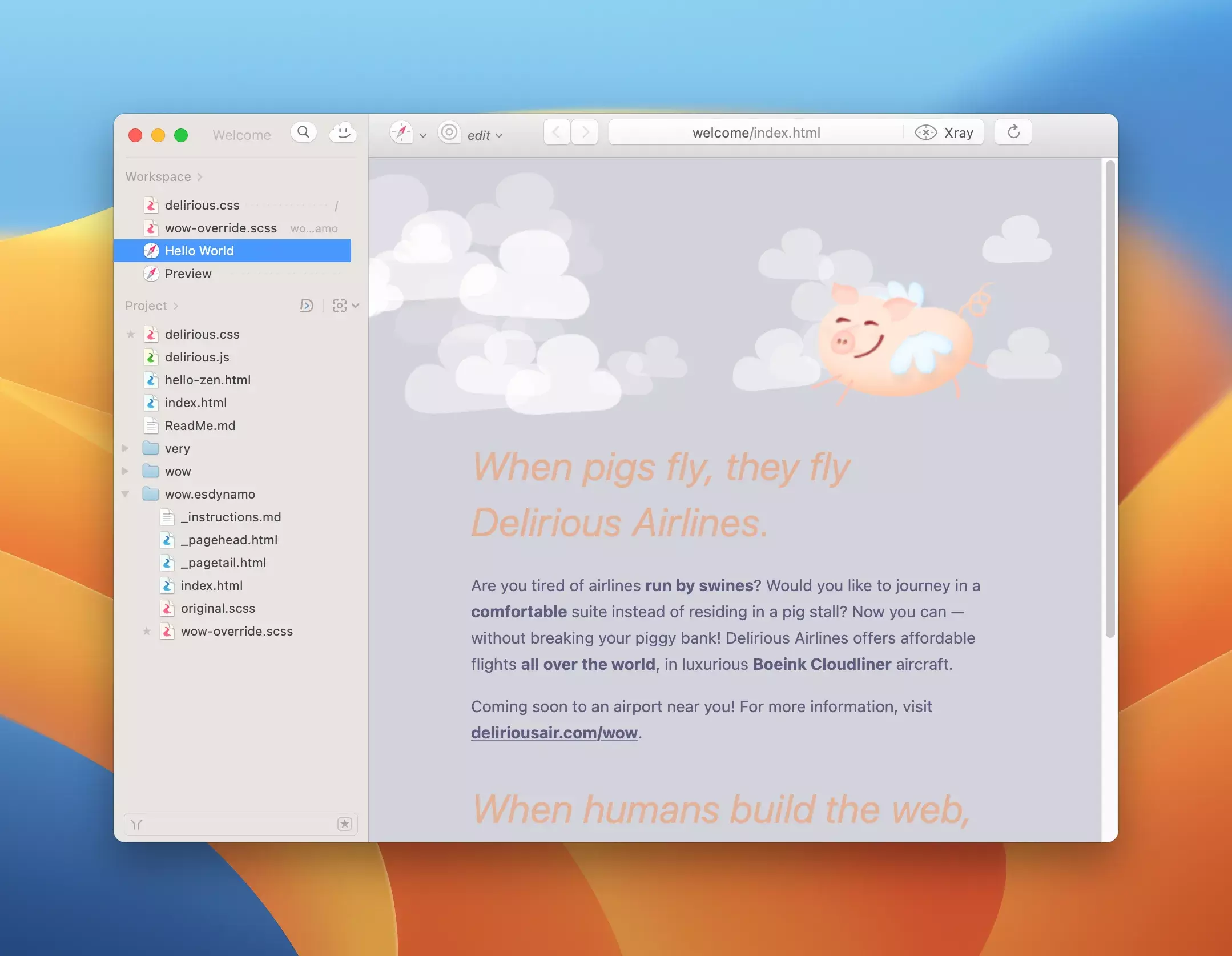Click the smiley cloud icon
This screenshot has height=956, width=1232.
343,132
